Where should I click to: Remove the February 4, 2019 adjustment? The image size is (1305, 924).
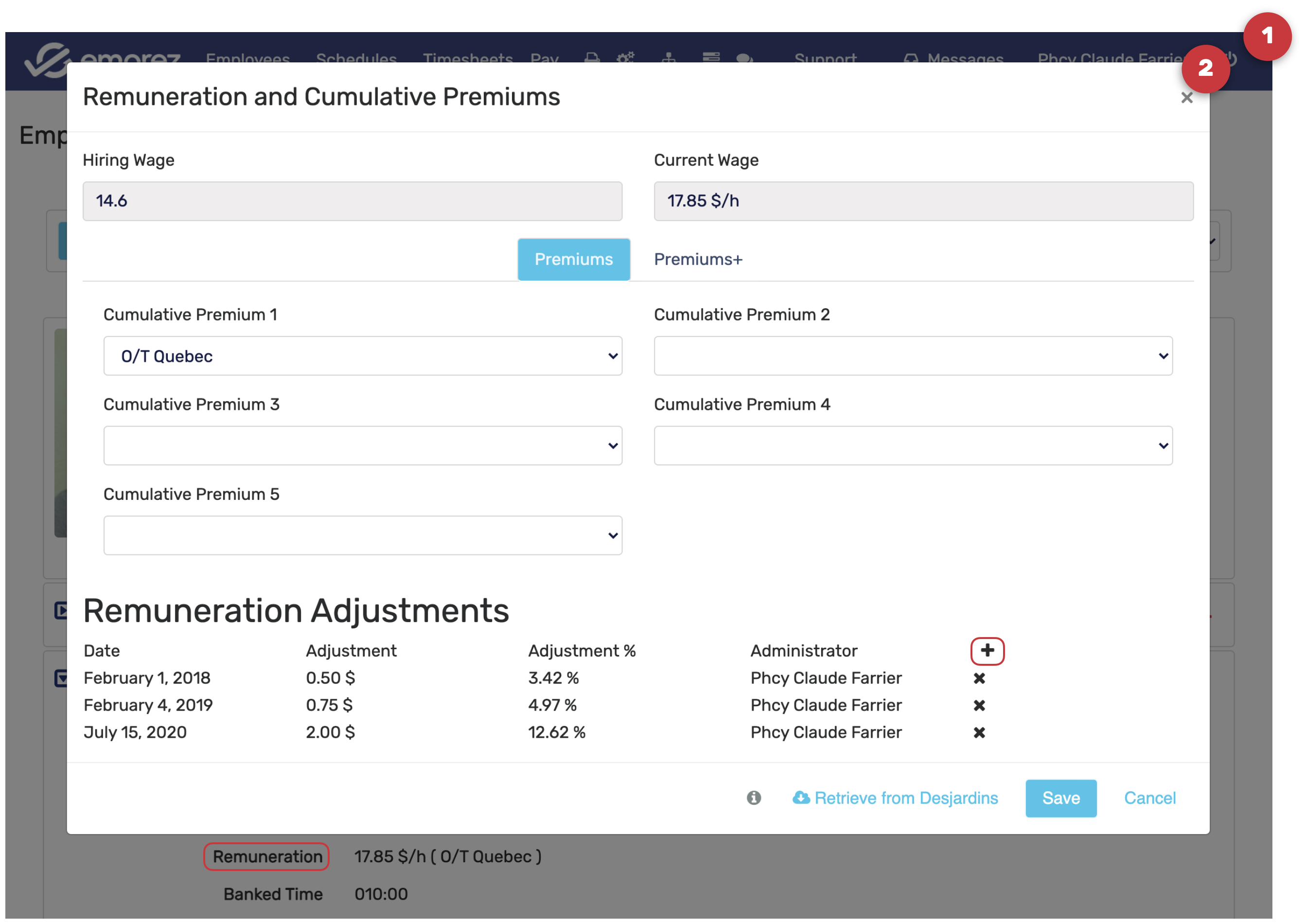pyautogui.click(x=978, y=705)
